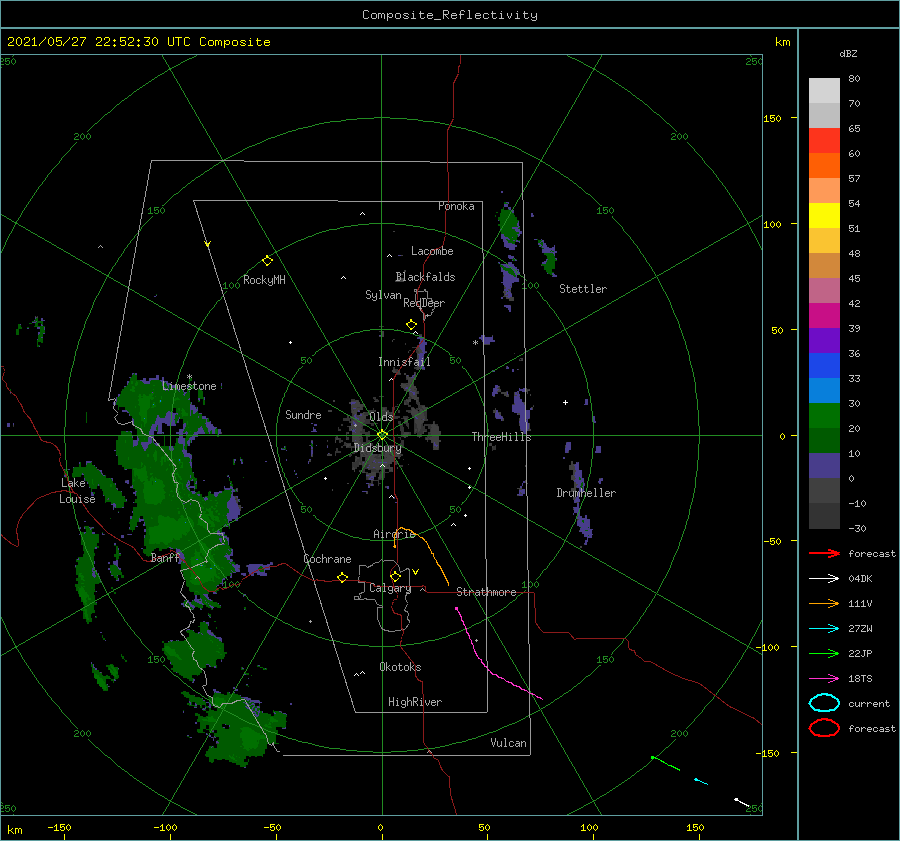Viewport: 900px width, 841px height.
Task: Click the ThreeHills label
Action: pos(502,437)
